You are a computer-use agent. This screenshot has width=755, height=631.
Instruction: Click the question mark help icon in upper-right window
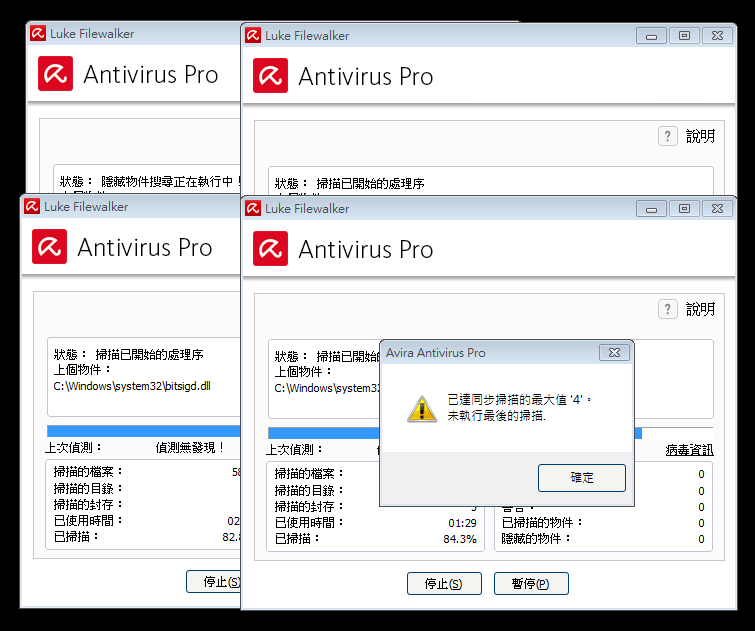click(668, 136)
